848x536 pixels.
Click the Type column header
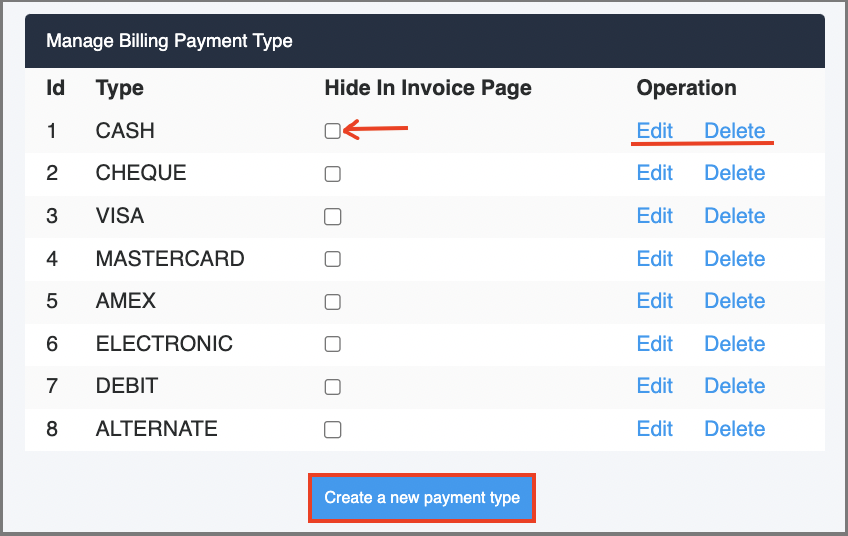tap(120, 88)
